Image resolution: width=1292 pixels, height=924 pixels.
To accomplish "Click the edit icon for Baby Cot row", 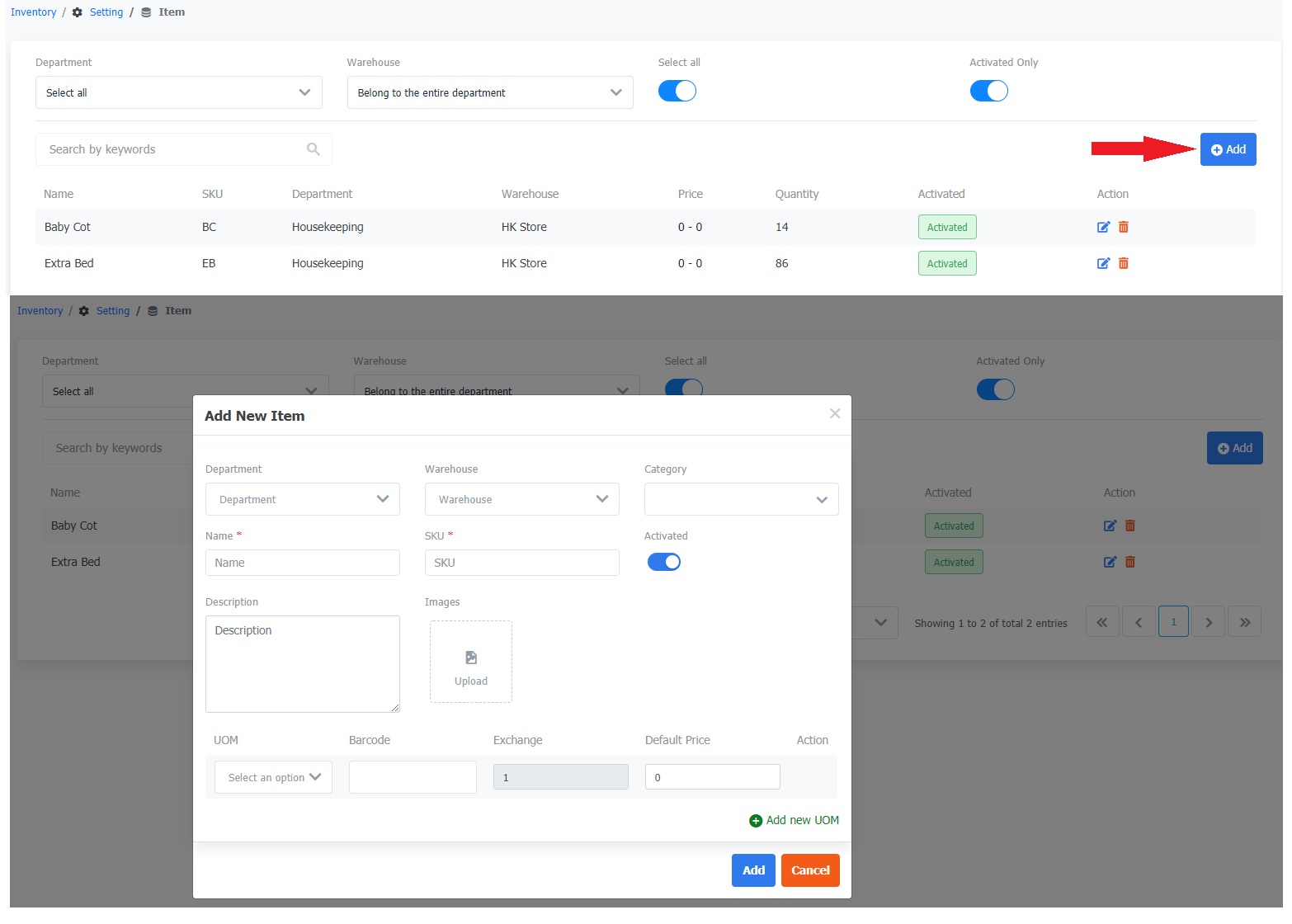I will [x=1103, y=227].
